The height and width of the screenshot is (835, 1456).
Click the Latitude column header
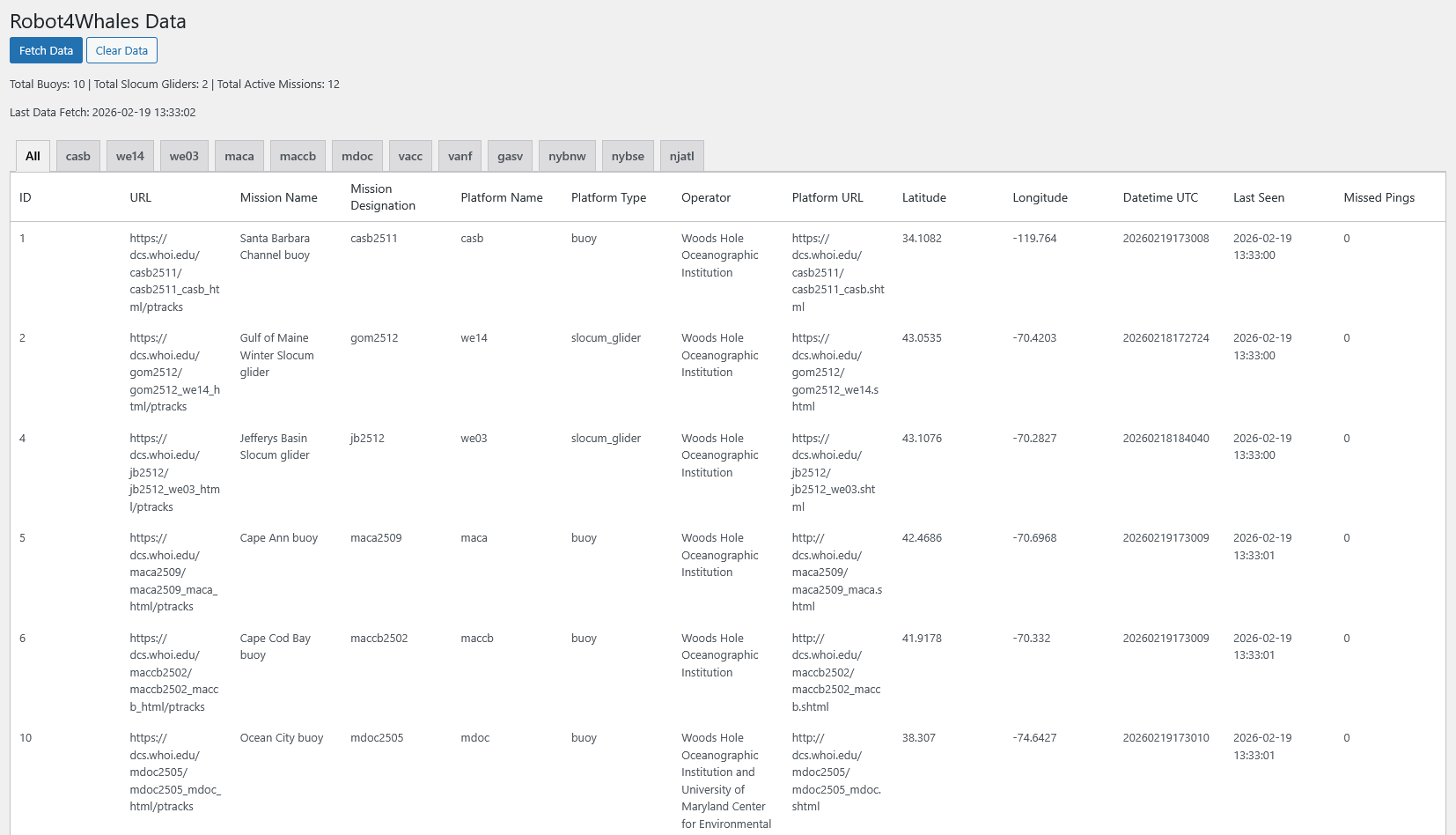[924, 197]
